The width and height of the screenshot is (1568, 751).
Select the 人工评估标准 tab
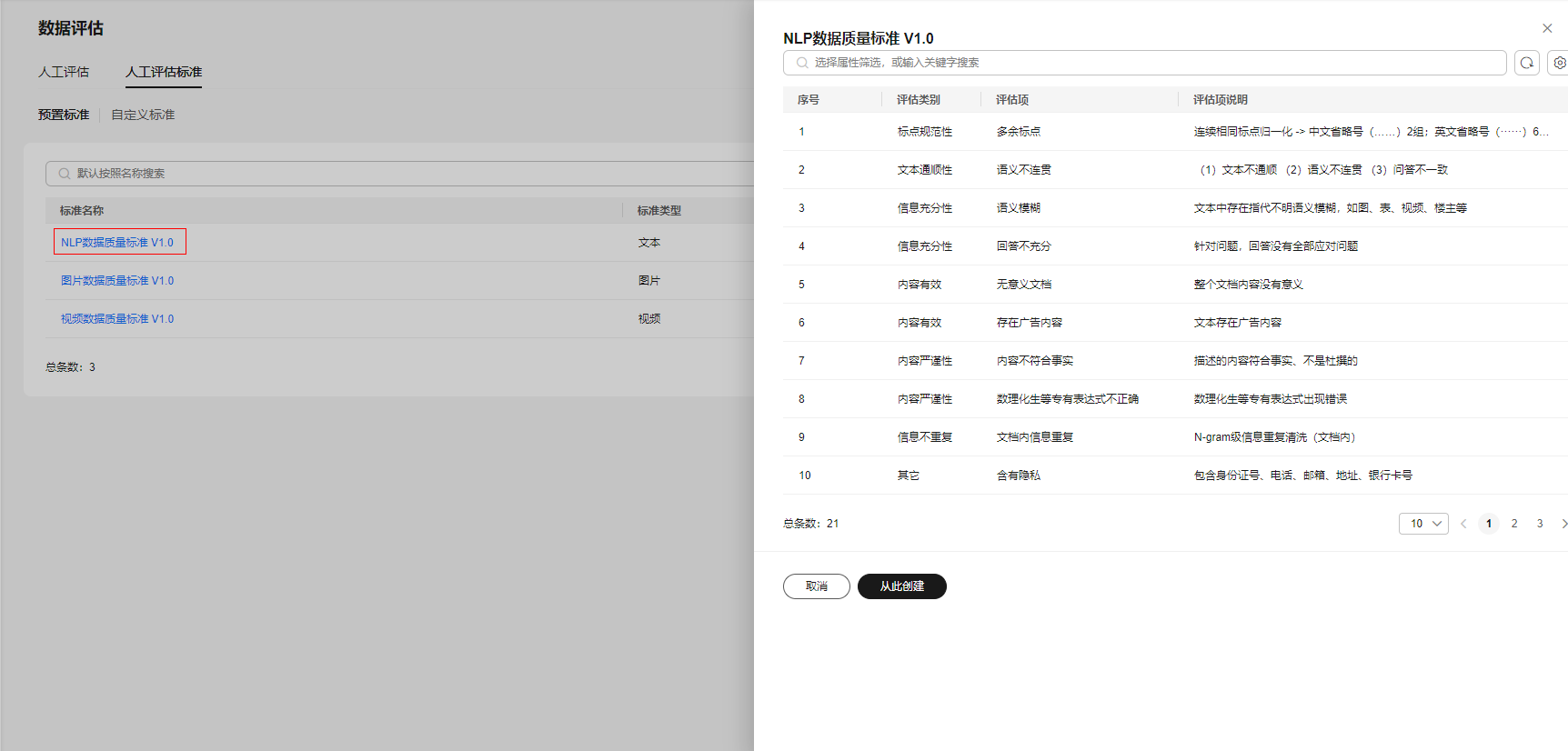[164, 72]
